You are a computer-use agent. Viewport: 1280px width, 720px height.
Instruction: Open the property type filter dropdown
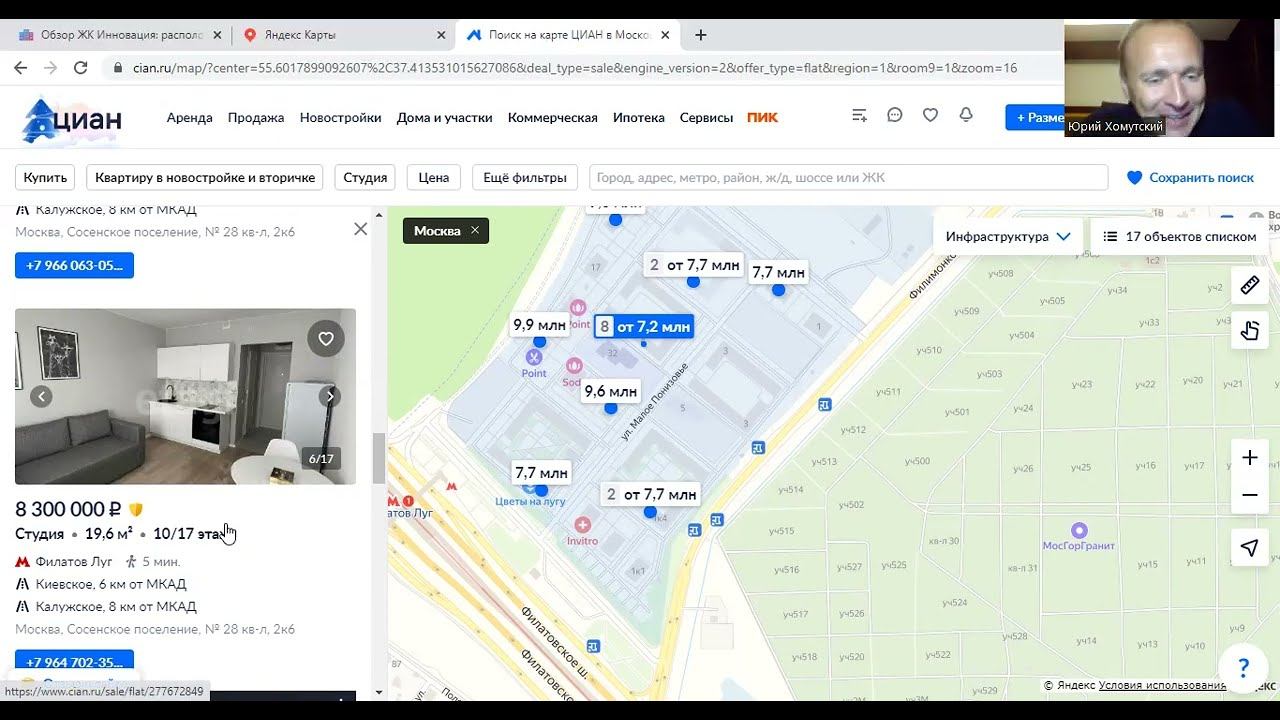click(x=205, y=177)
